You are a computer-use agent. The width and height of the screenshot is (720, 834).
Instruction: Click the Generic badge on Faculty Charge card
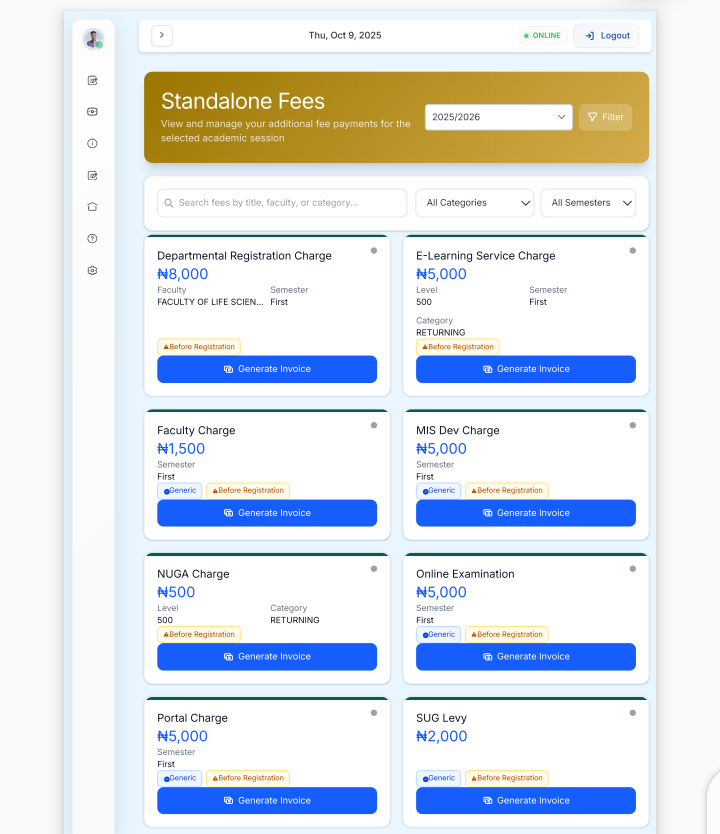pos(180,490)
